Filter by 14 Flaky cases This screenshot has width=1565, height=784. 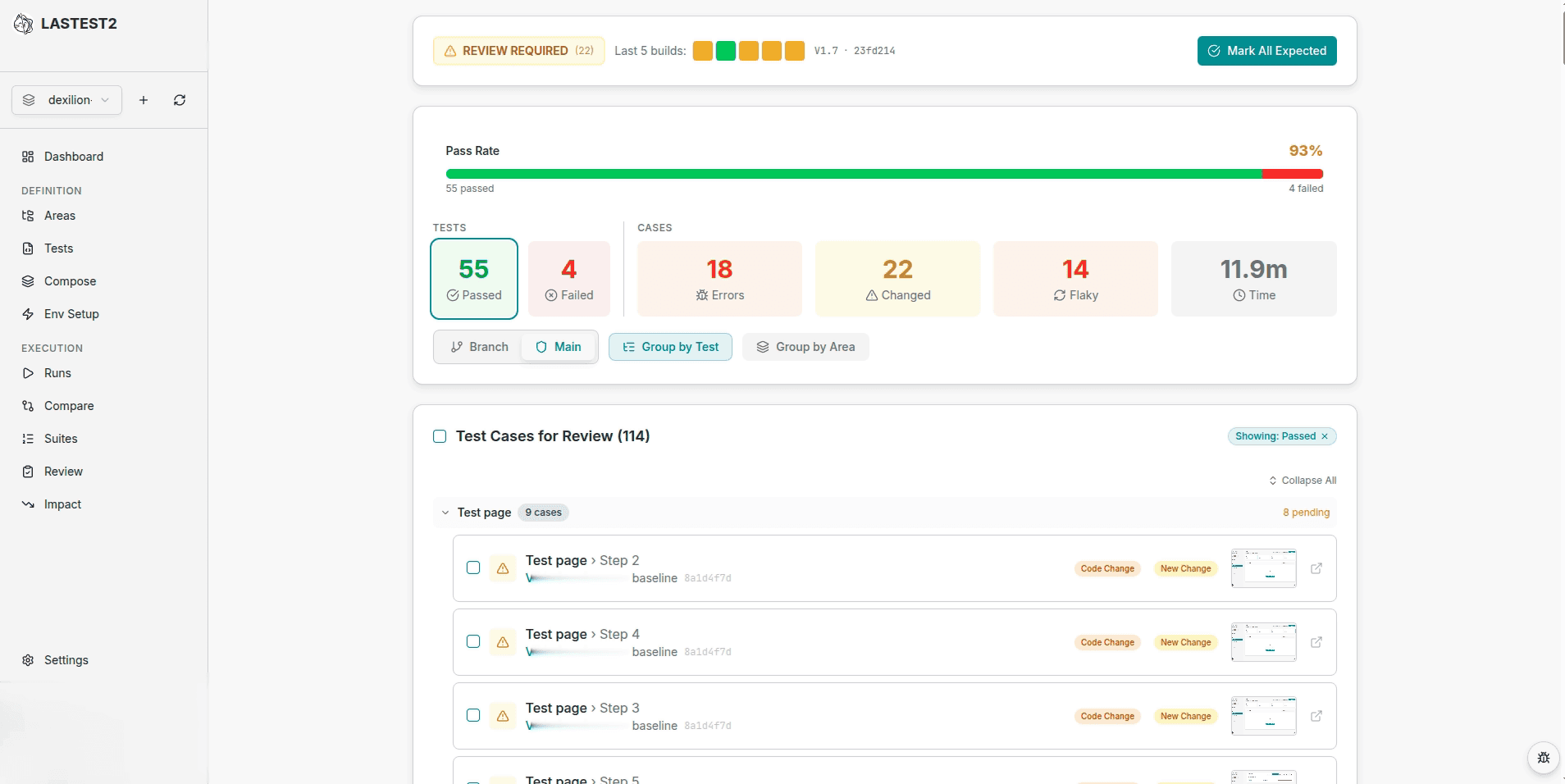pos(1075,279)
